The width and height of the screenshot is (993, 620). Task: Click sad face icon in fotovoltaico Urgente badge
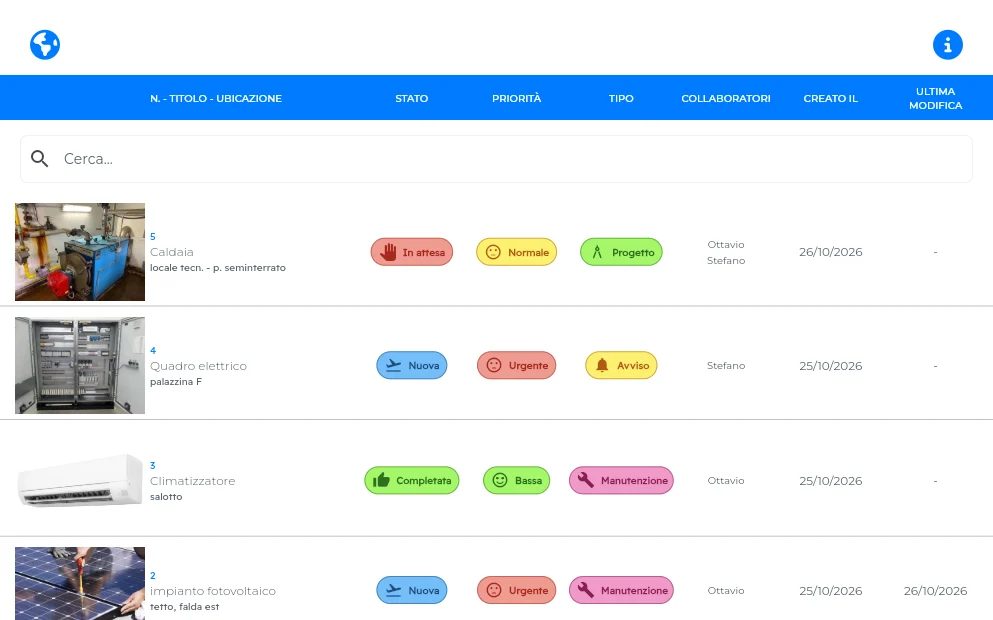pos(494,590)
